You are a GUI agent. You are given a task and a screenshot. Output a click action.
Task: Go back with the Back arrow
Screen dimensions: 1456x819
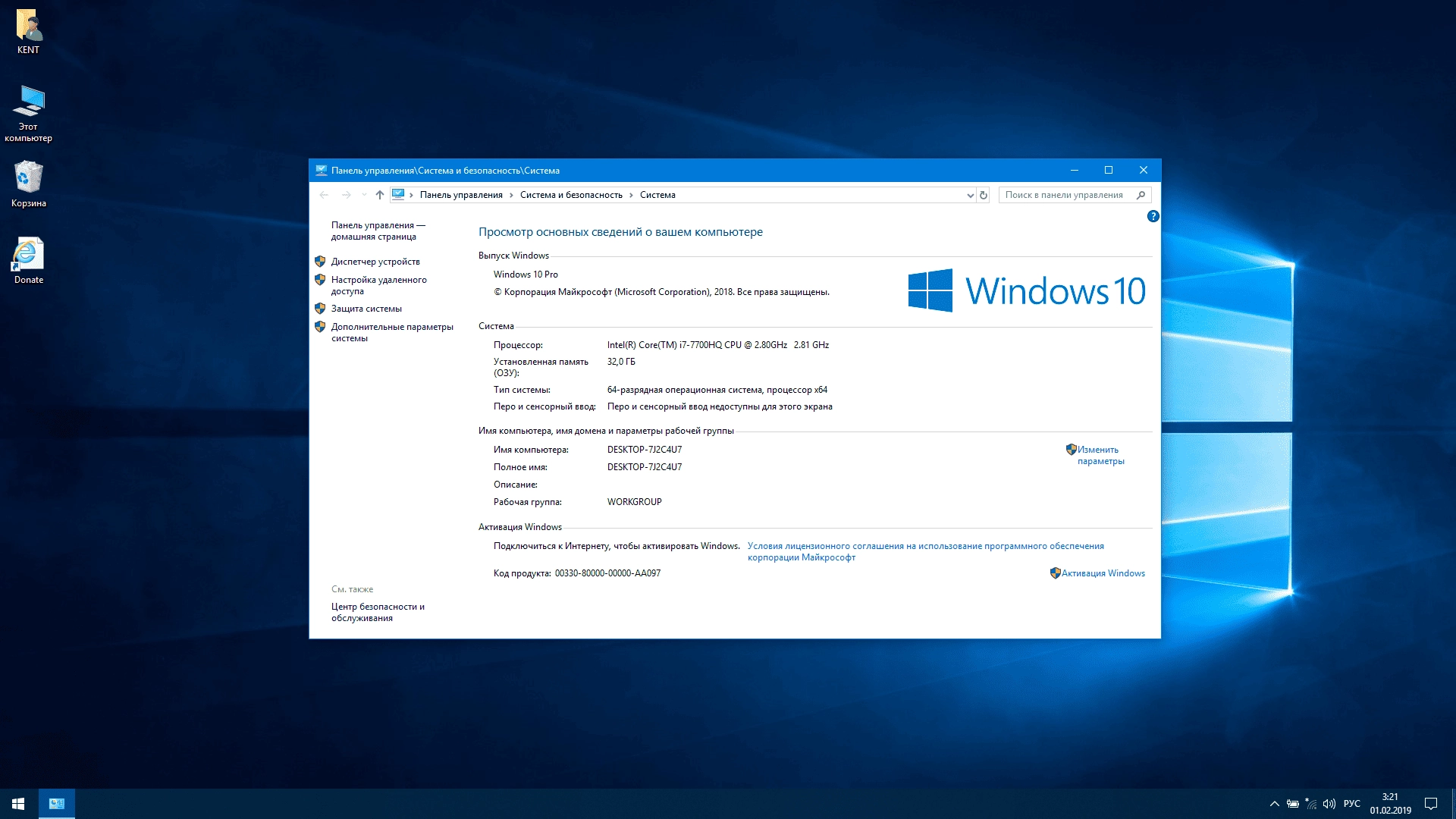click(324, 195)
